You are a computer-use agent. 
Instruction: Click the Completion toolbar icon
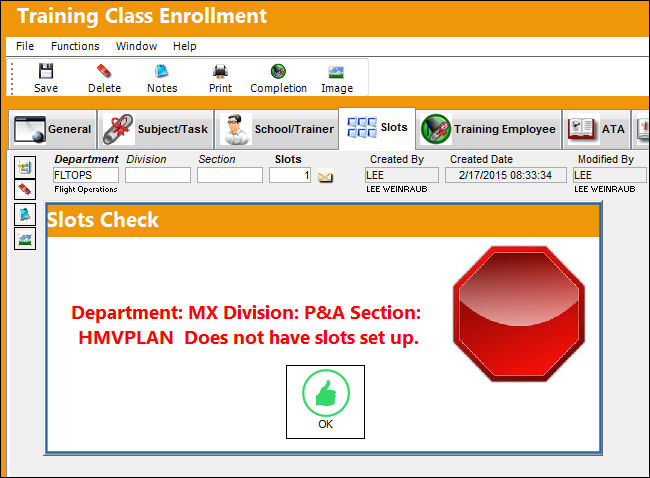pyautogui.click(x=278, y=78)
